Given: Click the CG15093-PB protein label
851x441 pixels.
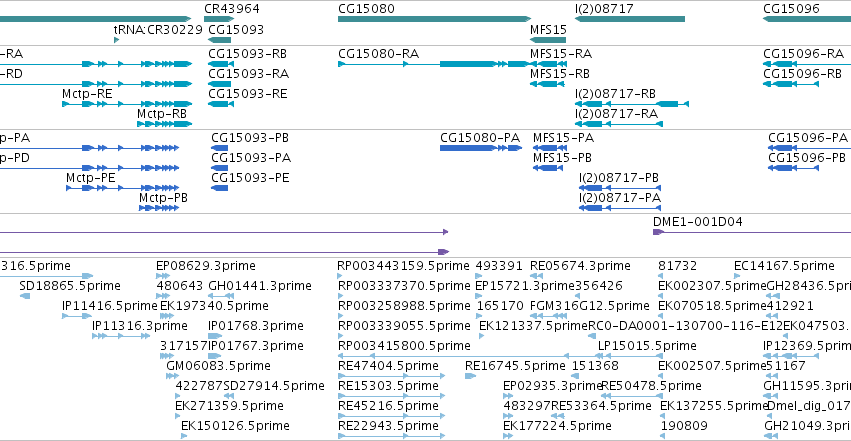Looking at the screenshot, I should (x=250, y=138).
